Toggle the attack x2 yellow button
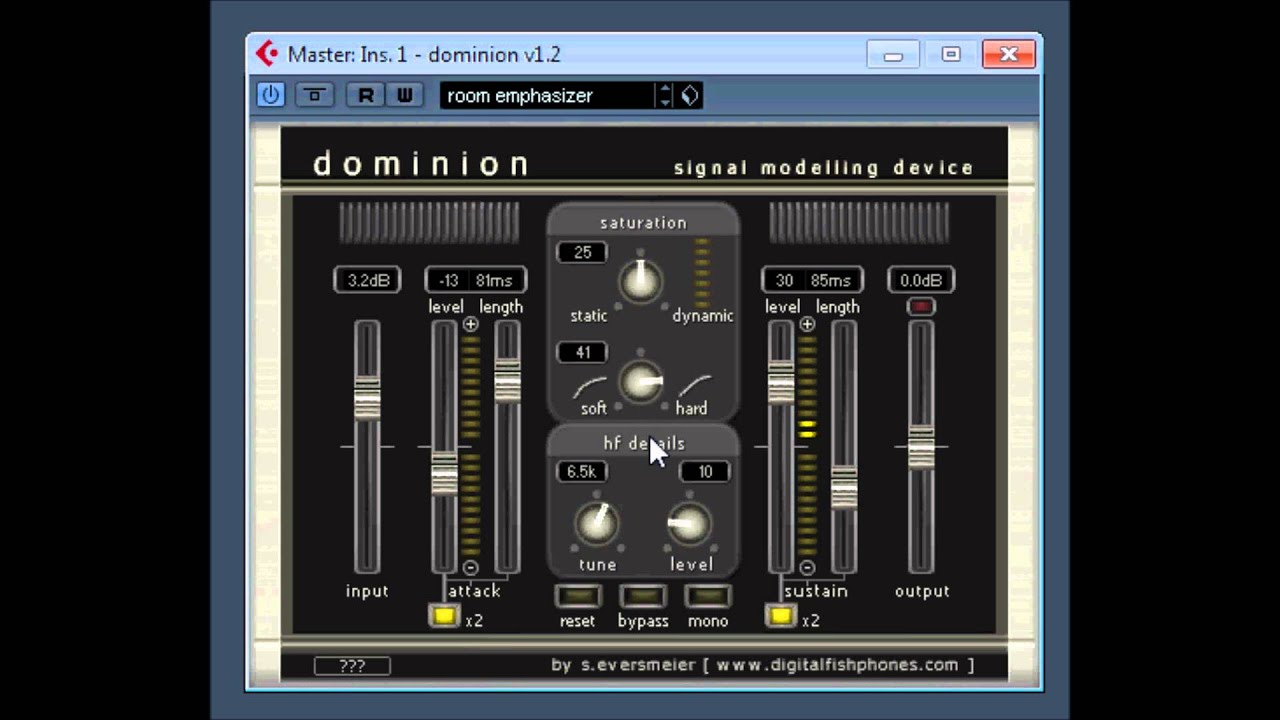 coord(444,616)
